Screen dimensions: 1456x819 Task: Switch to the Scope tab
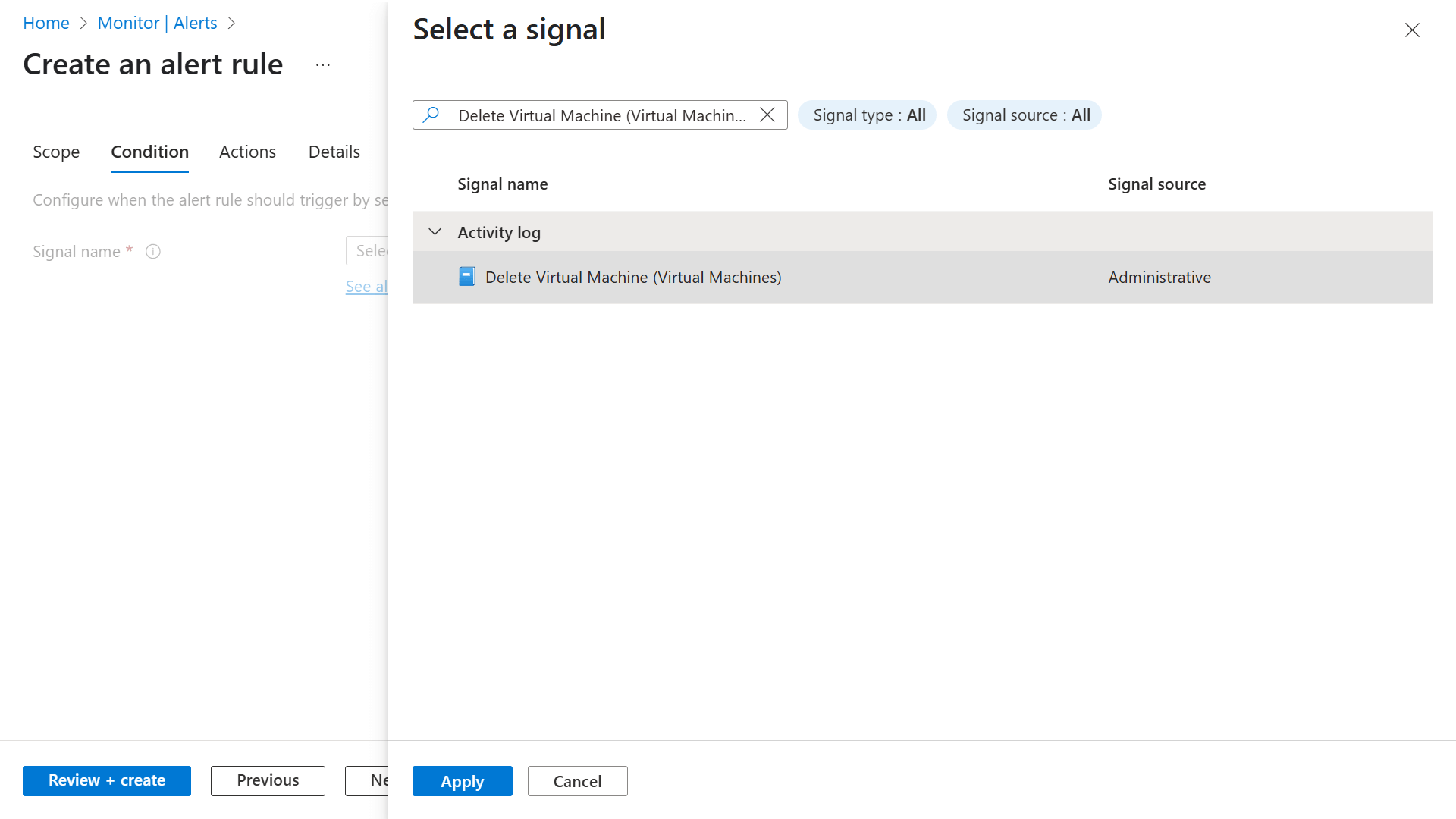coord(56,152)
